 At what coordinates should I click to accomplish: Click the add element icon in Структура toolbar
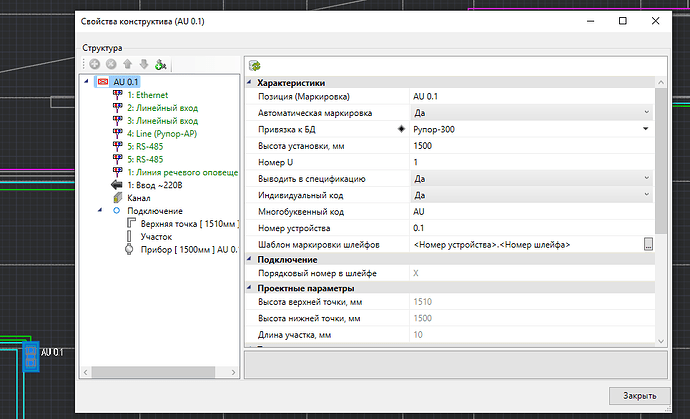[95, 64]
